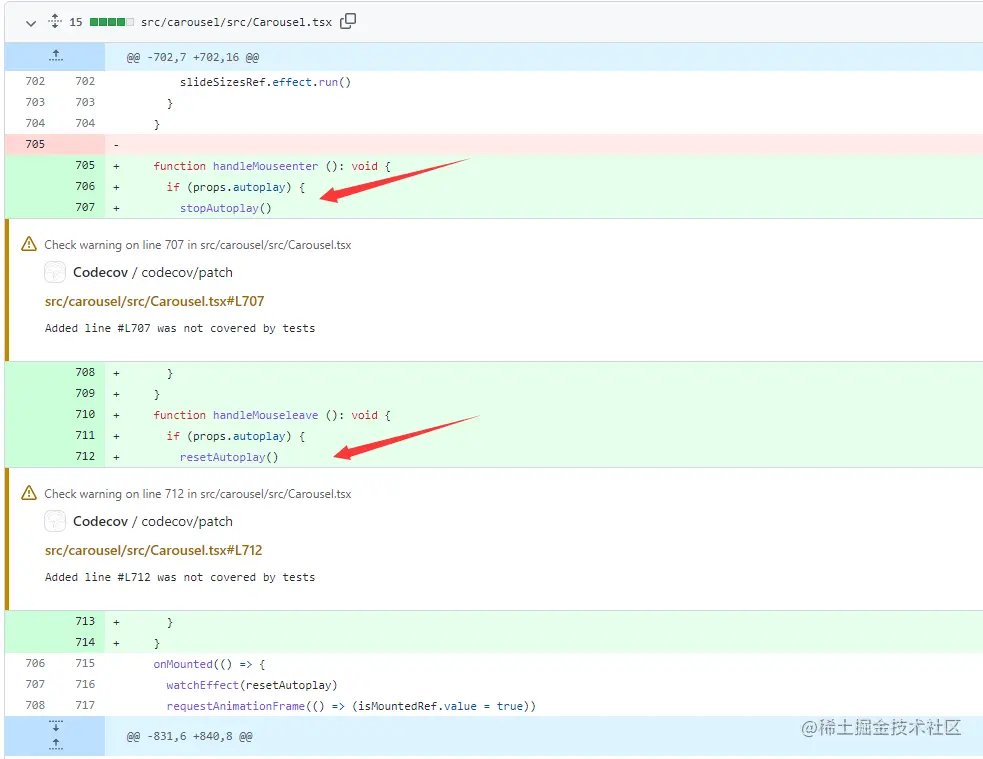
Task: Click 'onMounted(() => {' code line
Action: point(209,664)
